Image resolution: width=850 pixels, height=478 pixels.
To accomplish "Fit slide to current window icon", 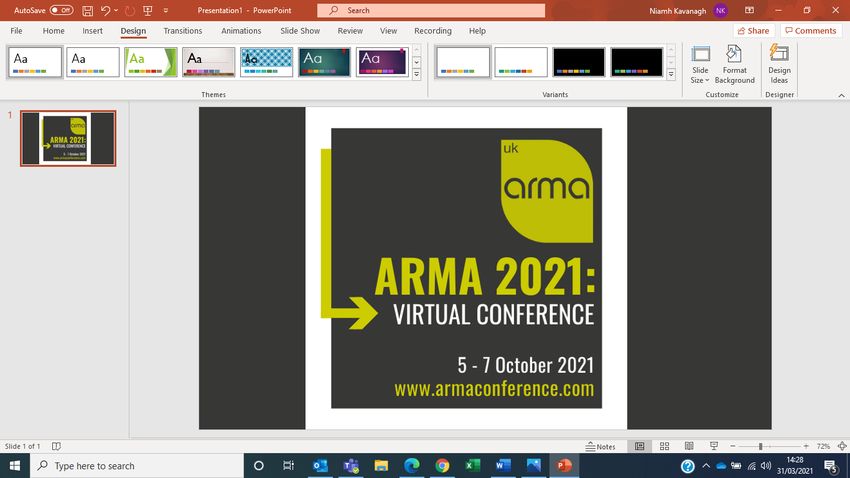I will (x=842, y=446).
